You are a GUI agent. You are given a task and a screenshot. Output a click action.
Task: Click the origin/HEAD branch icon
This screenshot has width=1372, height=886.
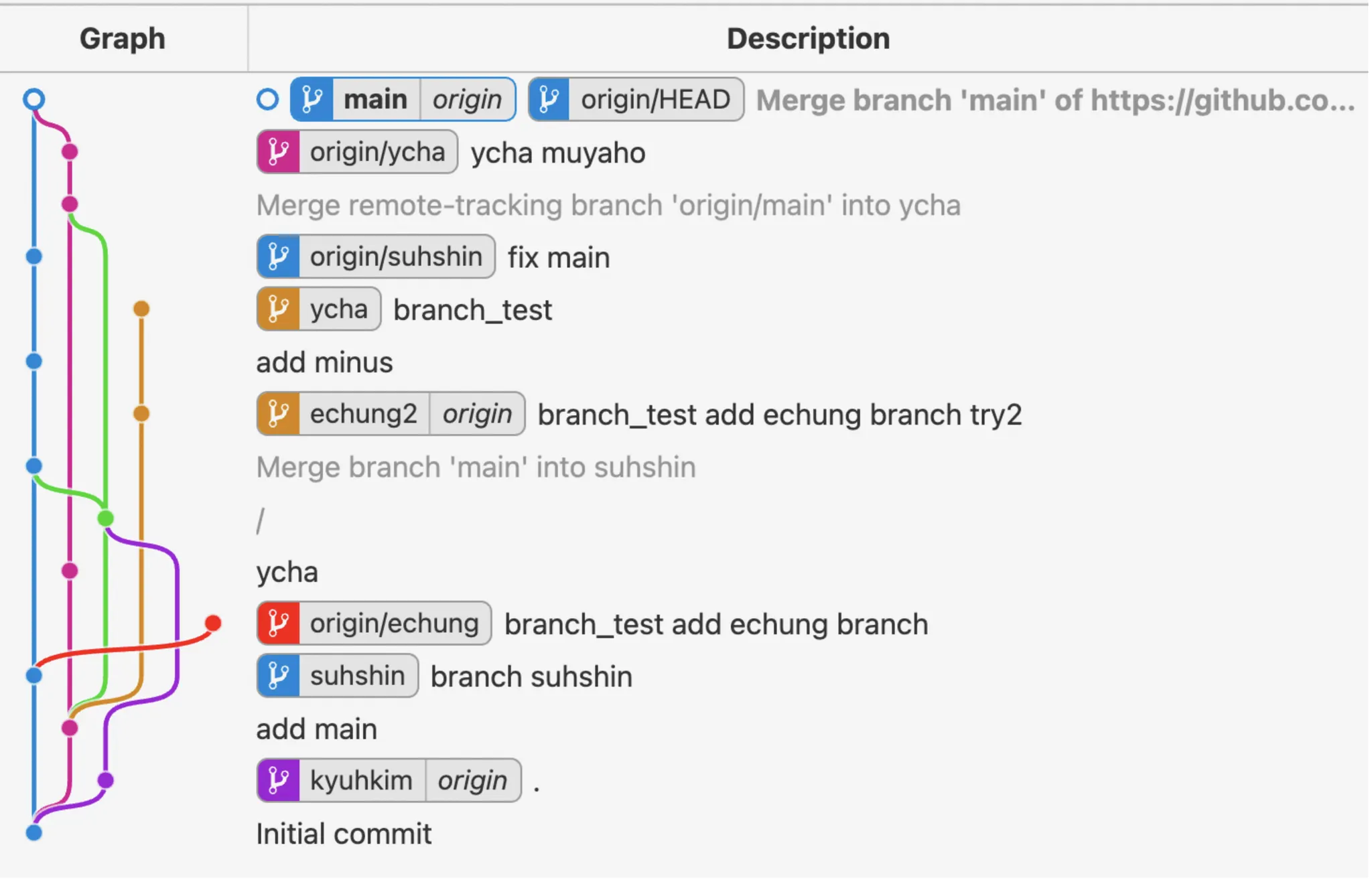tap(549, 100)
